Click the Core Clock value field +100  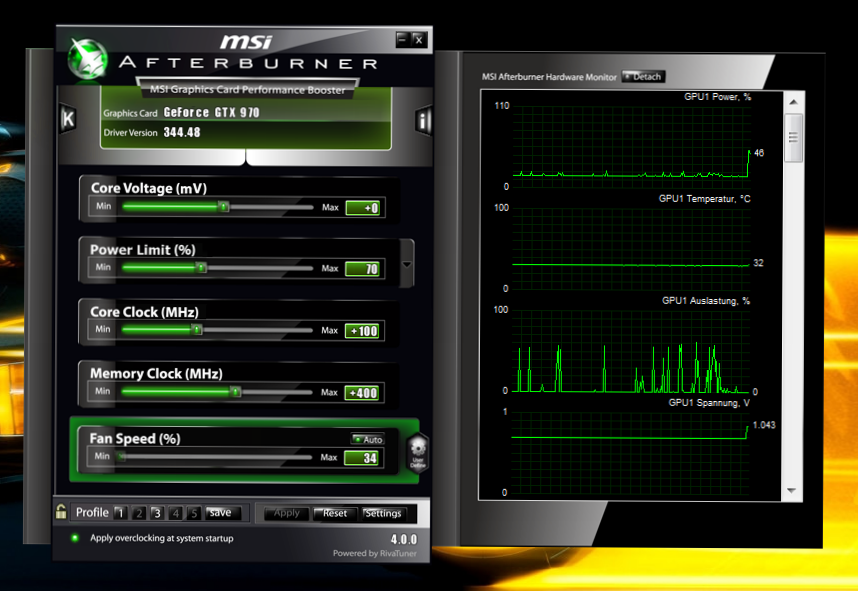click(x=362, y=331)
